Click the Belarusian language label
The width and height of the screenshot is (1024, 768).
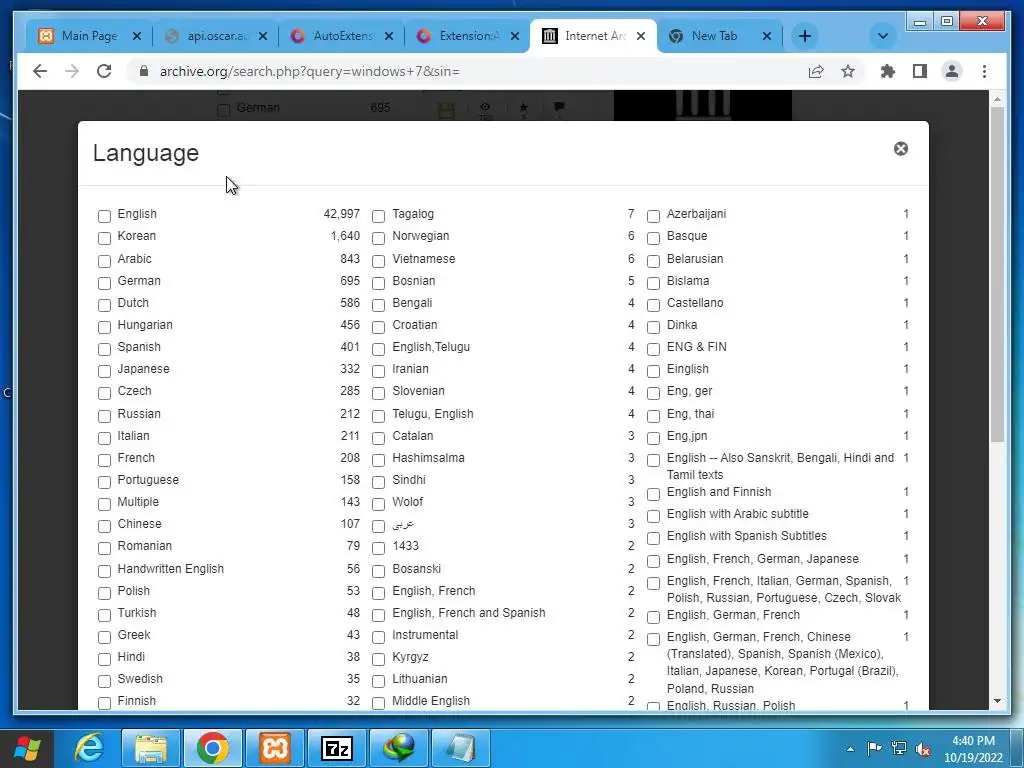tap(695, 259)
